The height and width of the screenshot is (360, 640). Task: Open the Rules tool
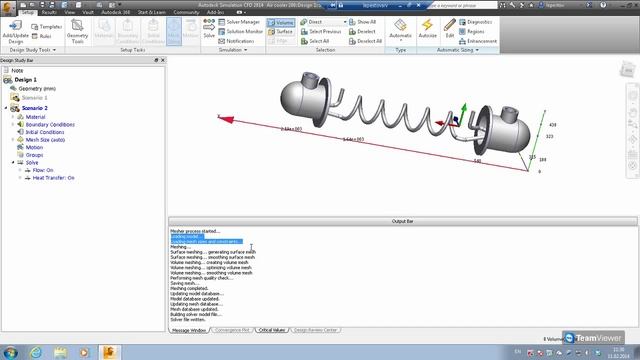41,36
